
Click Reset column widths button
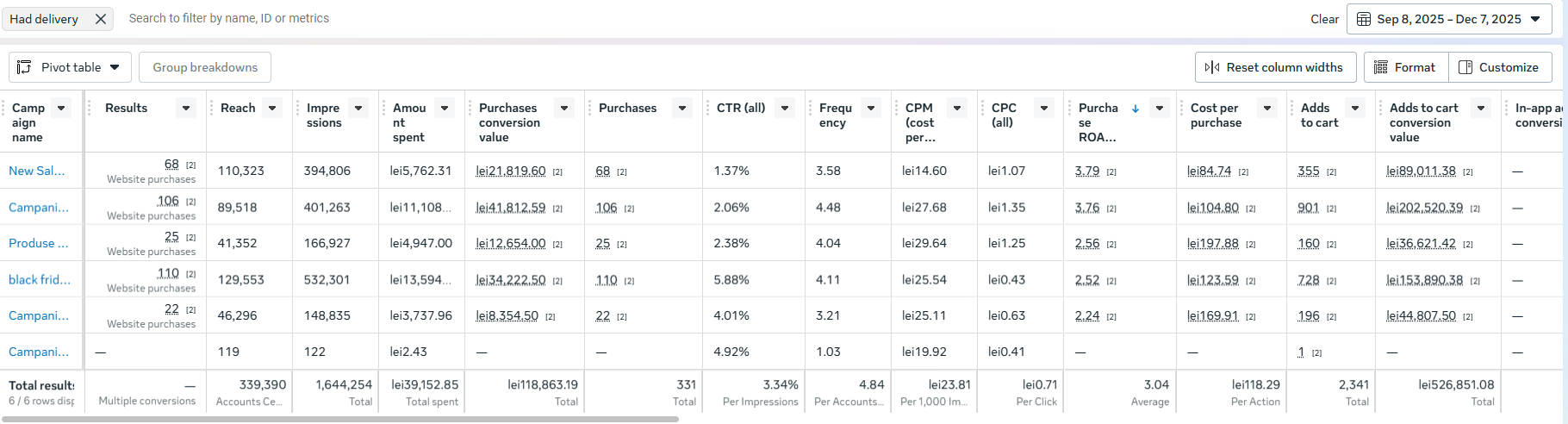click(x=1275, y=67)
